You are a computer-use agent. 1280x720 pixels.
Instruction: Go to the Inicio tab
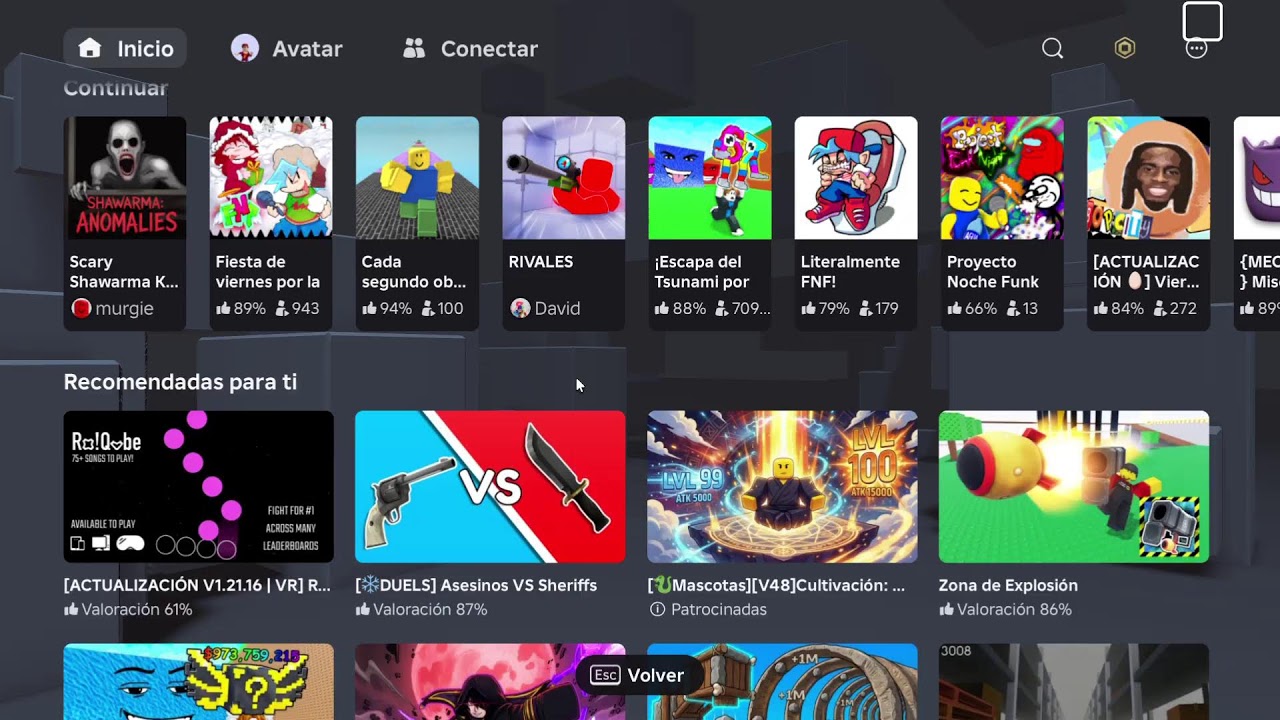pyautogui.click(x=125, y=48)
